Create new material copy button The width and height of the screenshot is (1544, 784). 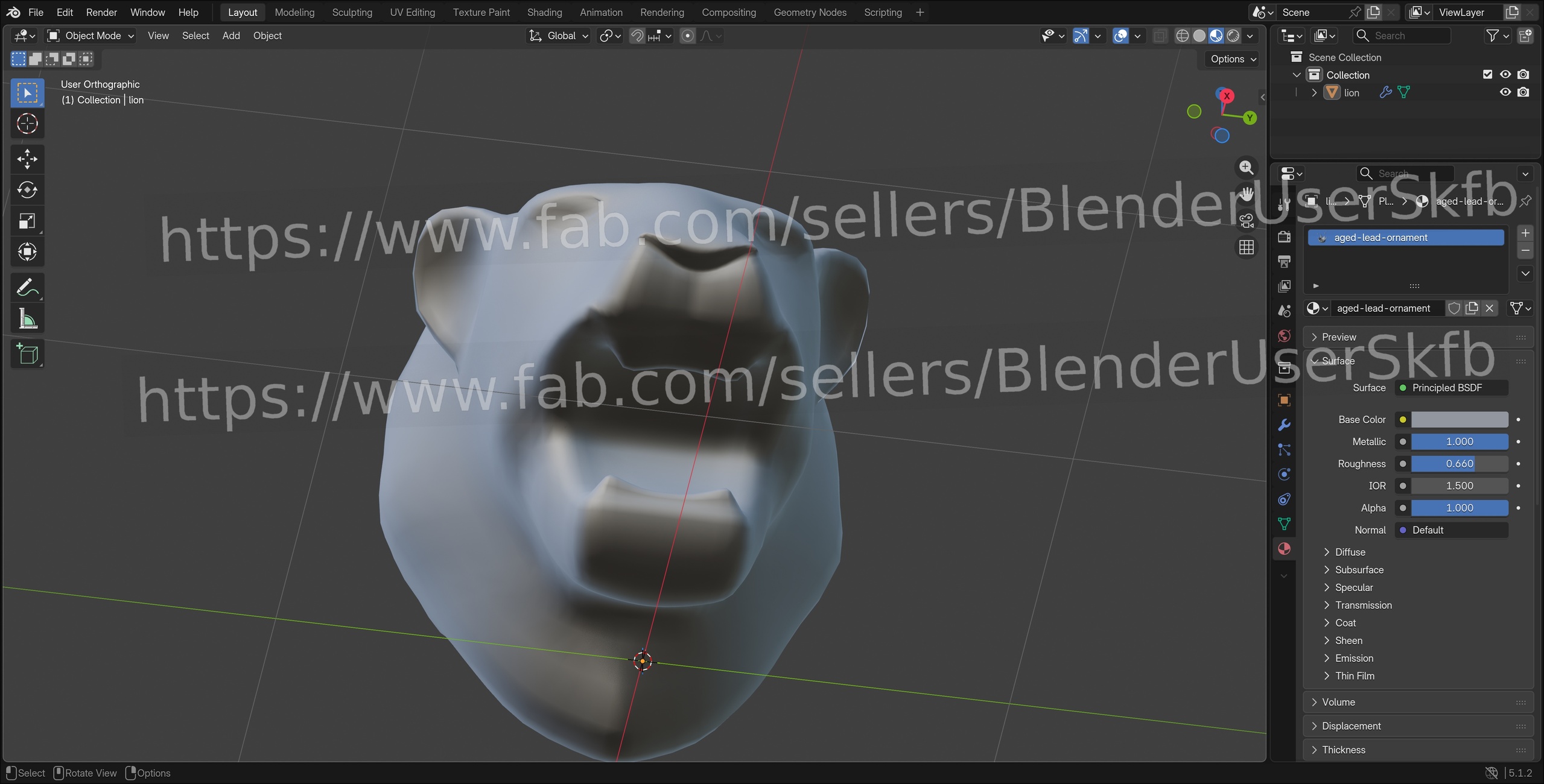(x=1472, y=308)
